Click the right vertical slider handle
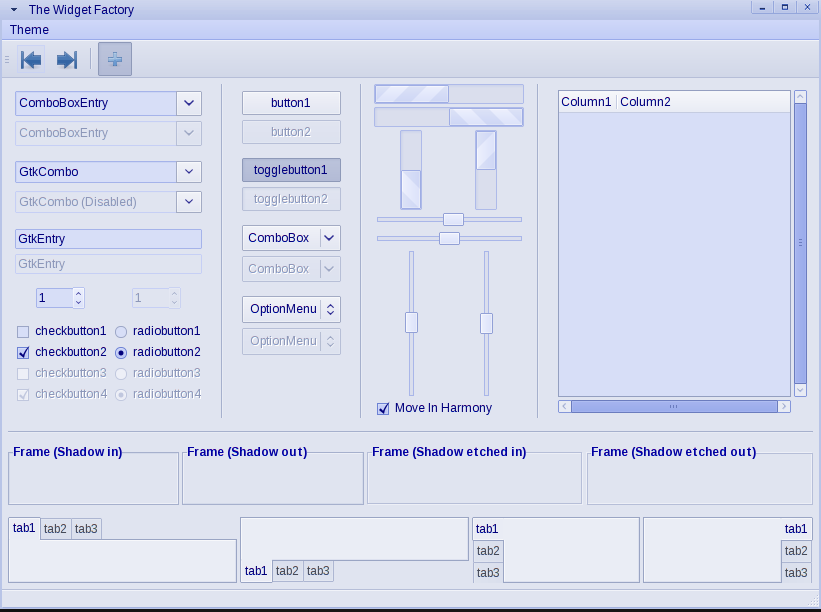Viewport: 821px width, 612px height. pos(486,323)
